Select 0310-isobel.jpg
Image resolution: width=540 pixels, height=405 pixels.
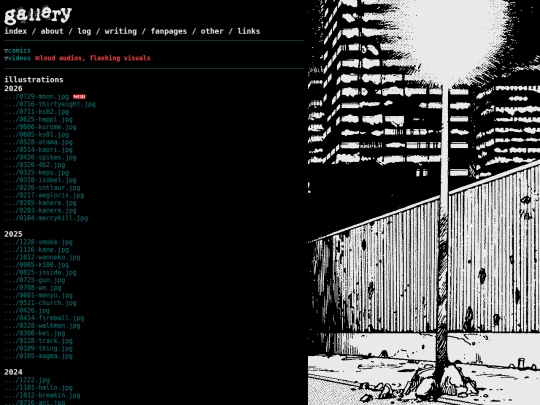coord(40,180)
